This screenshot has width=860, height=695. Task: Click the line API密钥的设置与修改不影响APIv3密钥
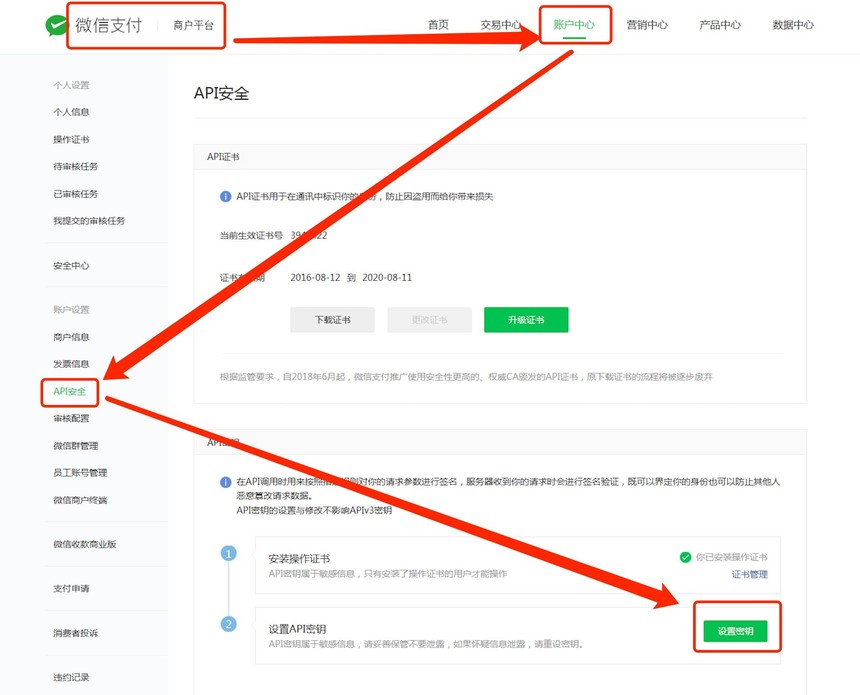coord(314,510)
